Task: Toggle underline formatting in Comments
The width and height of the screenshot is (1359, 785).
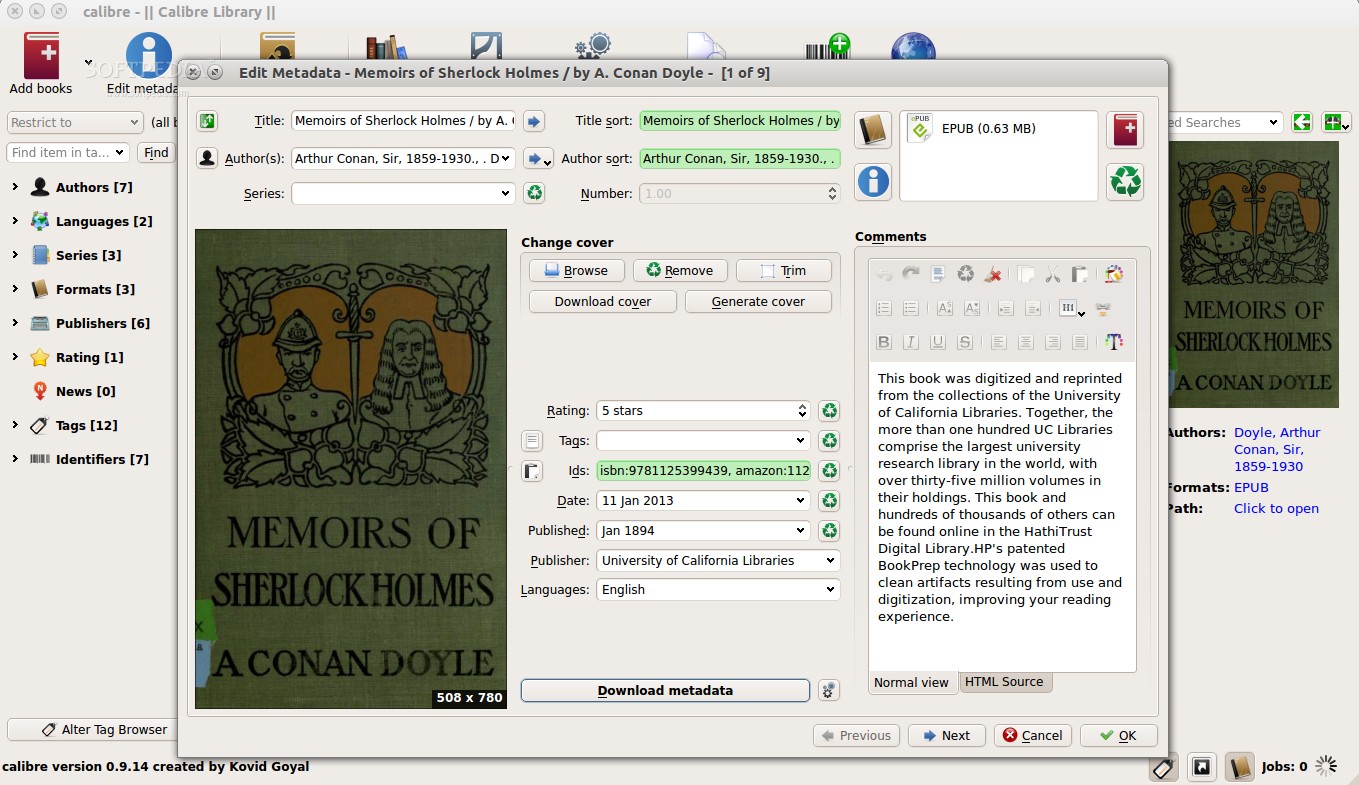Action: [x=937, y=342]
